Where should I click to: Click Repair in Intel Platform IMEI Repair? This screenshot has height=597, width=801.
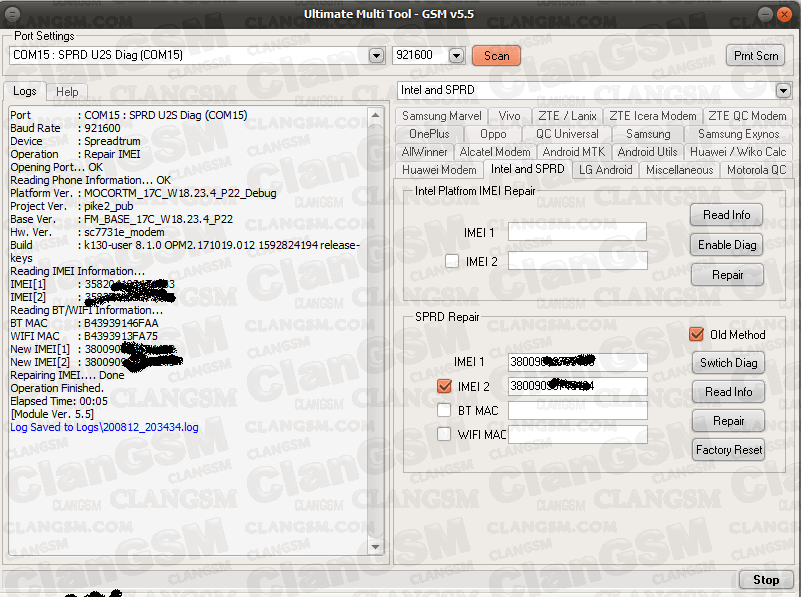coord(727,275)
